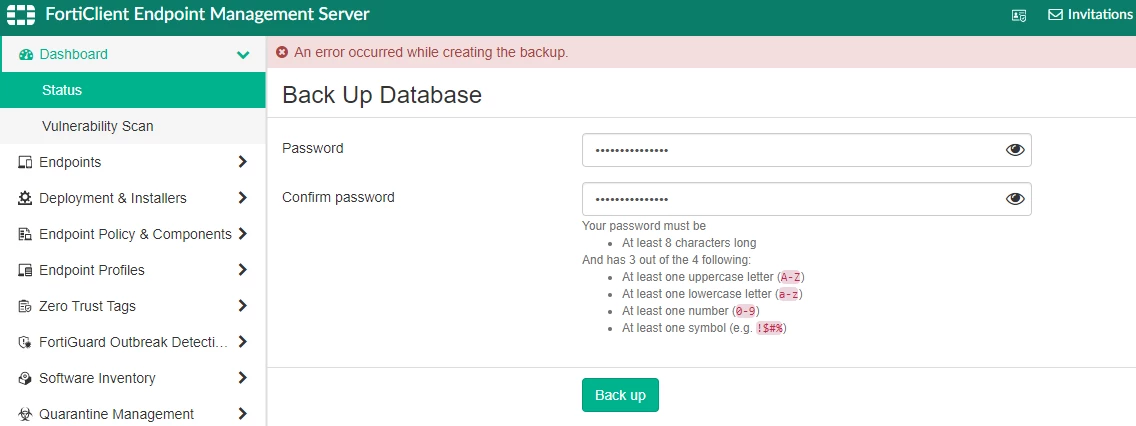Select the Status menu item

pos(133,91)
